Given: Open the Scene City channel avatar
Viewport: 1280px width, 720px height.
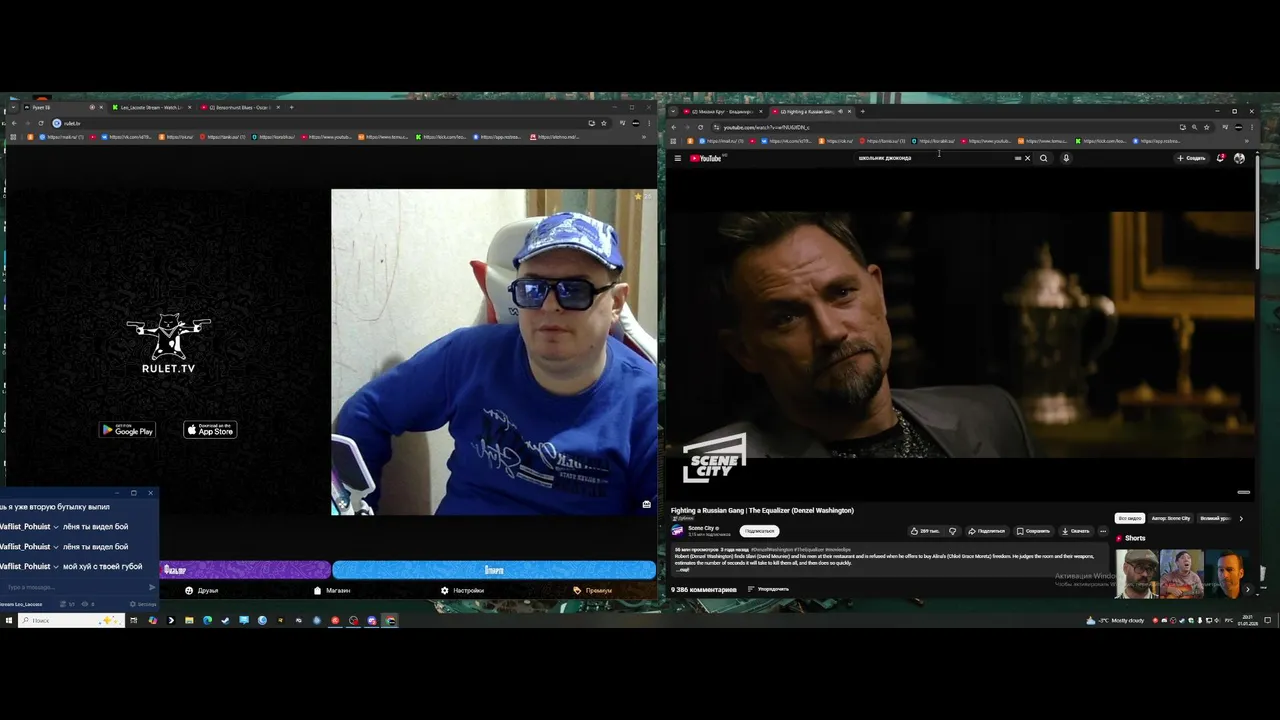Looking at the screenshot, I should (677, 531).
